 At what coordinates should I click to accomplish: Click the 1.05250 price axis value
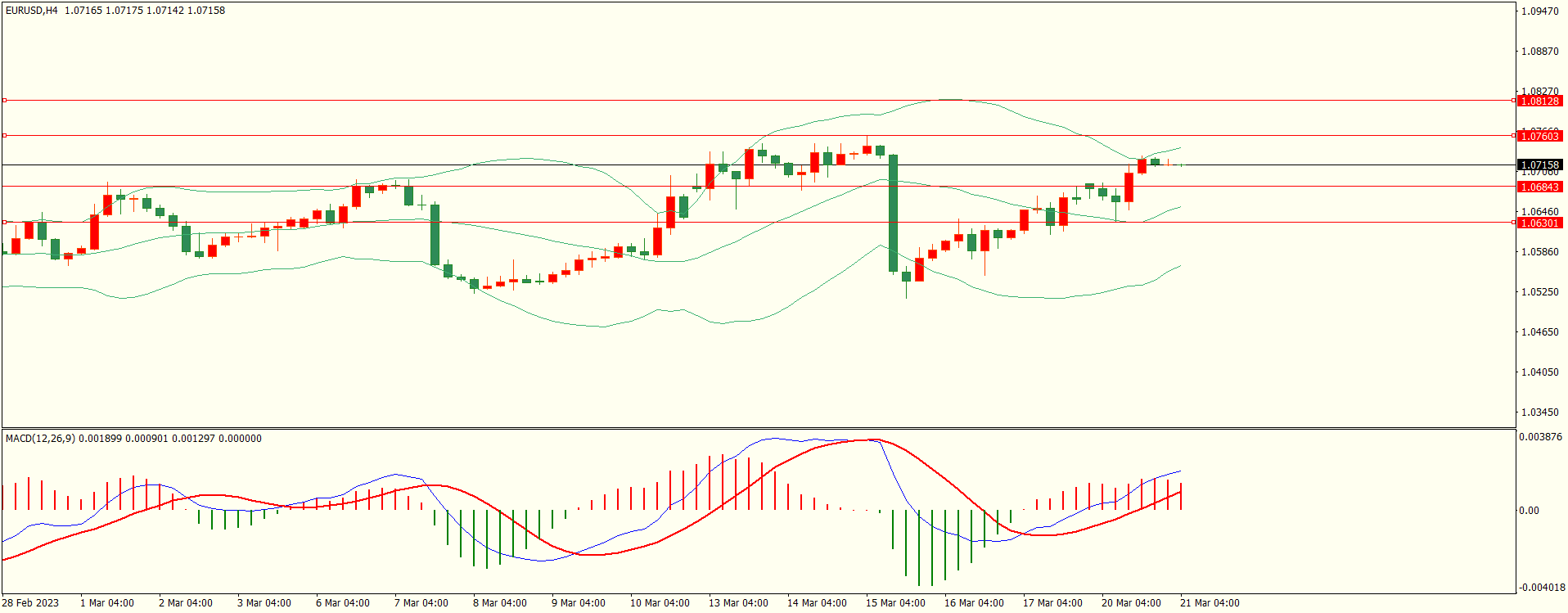pos(1539,292)
